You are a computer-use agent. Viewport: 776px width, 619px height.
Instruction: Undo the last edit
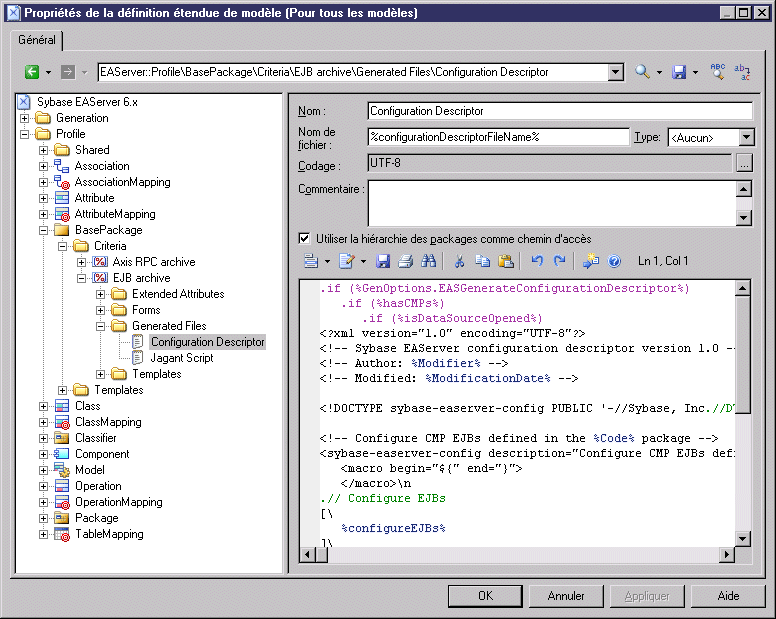click(x=537, y=261)
